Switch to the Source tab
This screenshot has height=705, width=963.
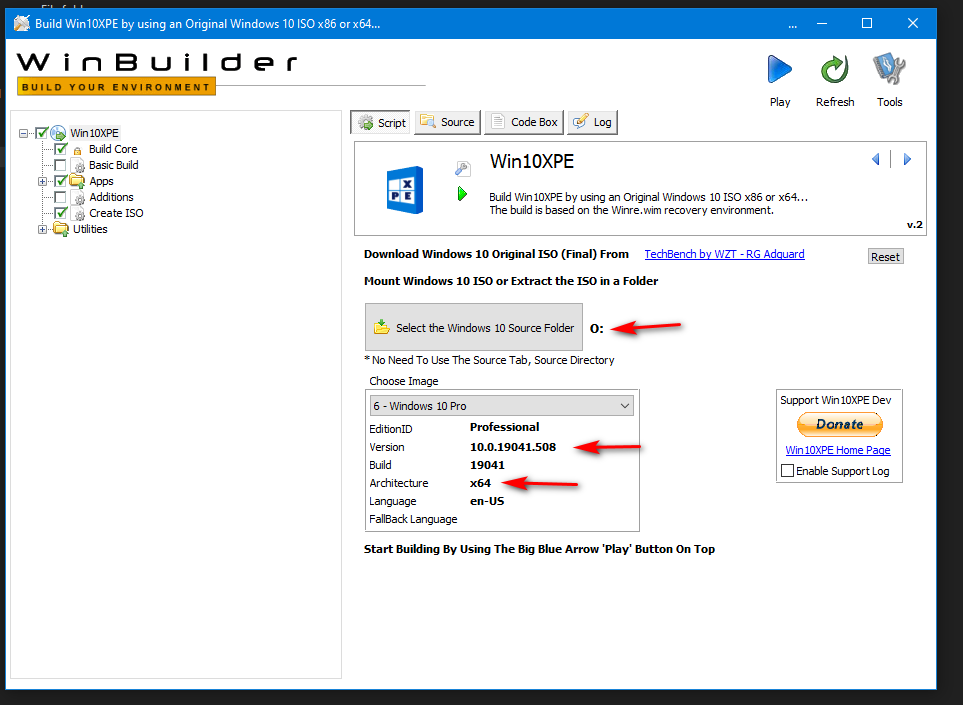(448, 122)
